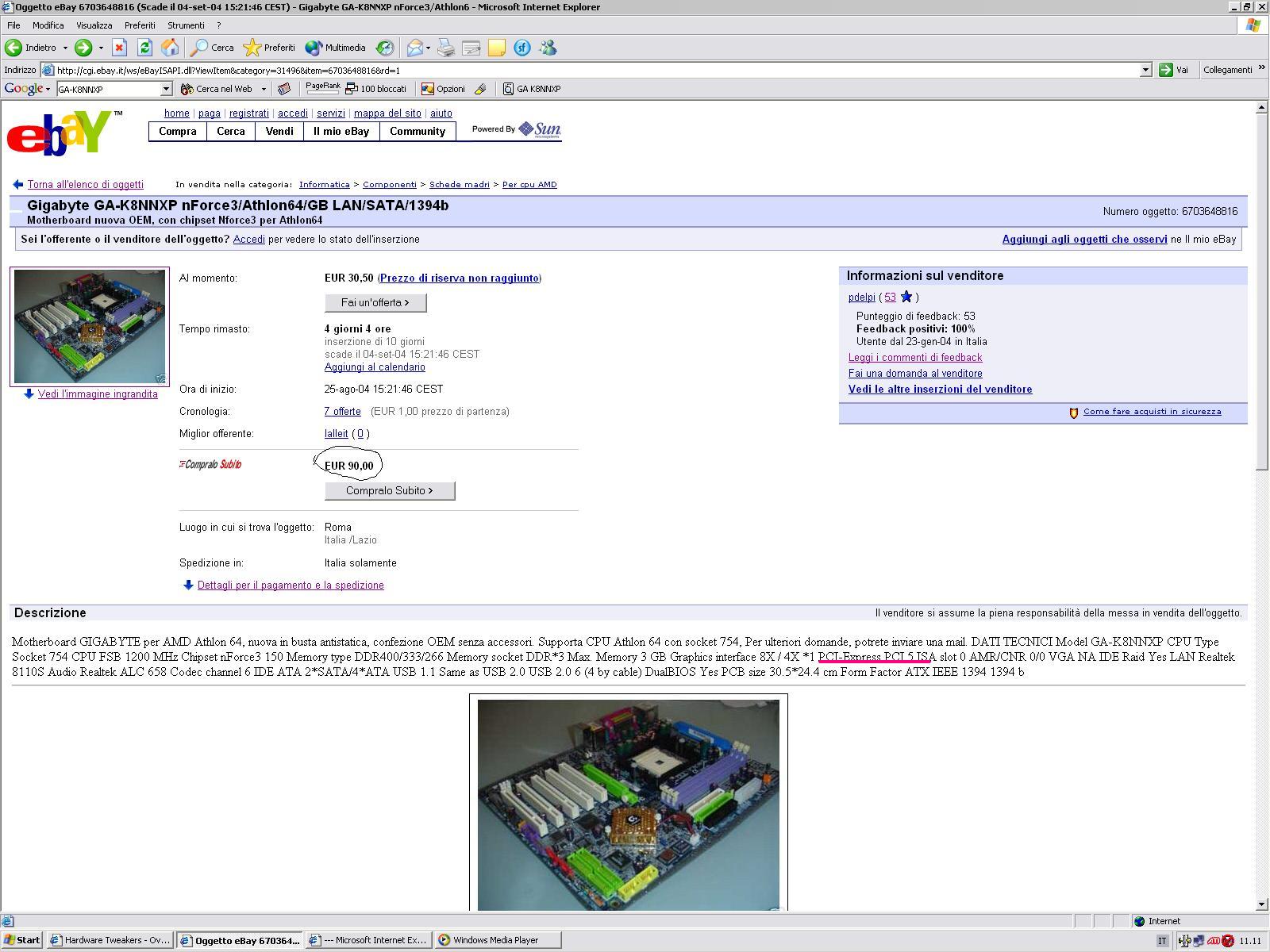Stop loading with the red X icon
Image resolution: width=1270 pixels, height=952 pixels.
click(x=119, y=48)
